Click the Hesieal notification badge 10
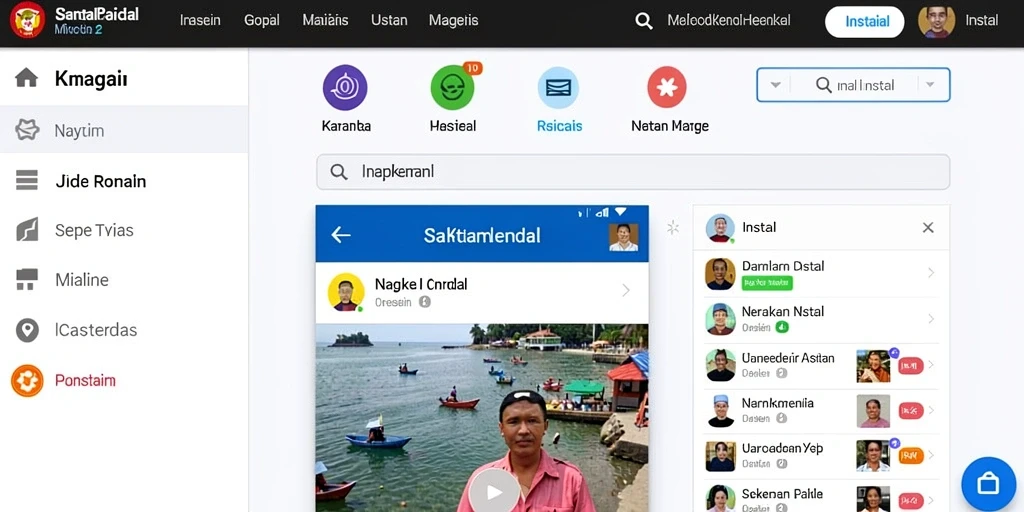 pos(472,67)
